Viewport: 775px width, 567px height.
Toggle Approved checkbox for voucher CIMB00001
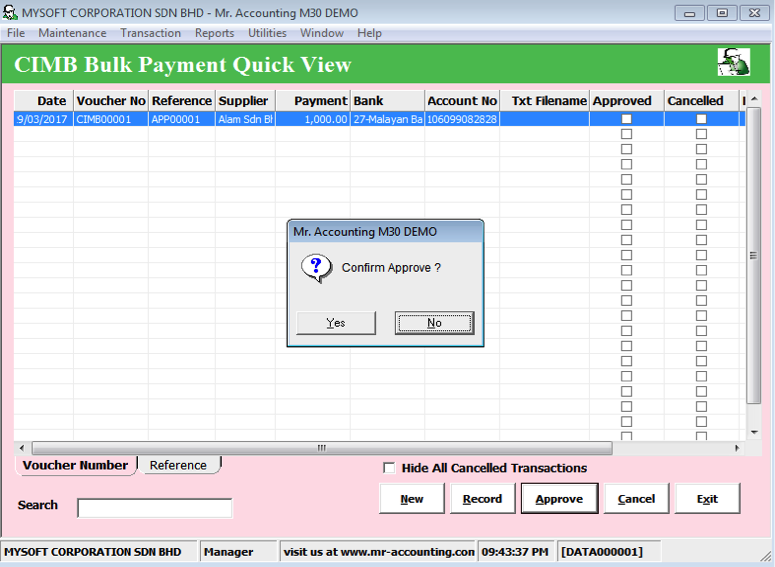coord(626,119)
